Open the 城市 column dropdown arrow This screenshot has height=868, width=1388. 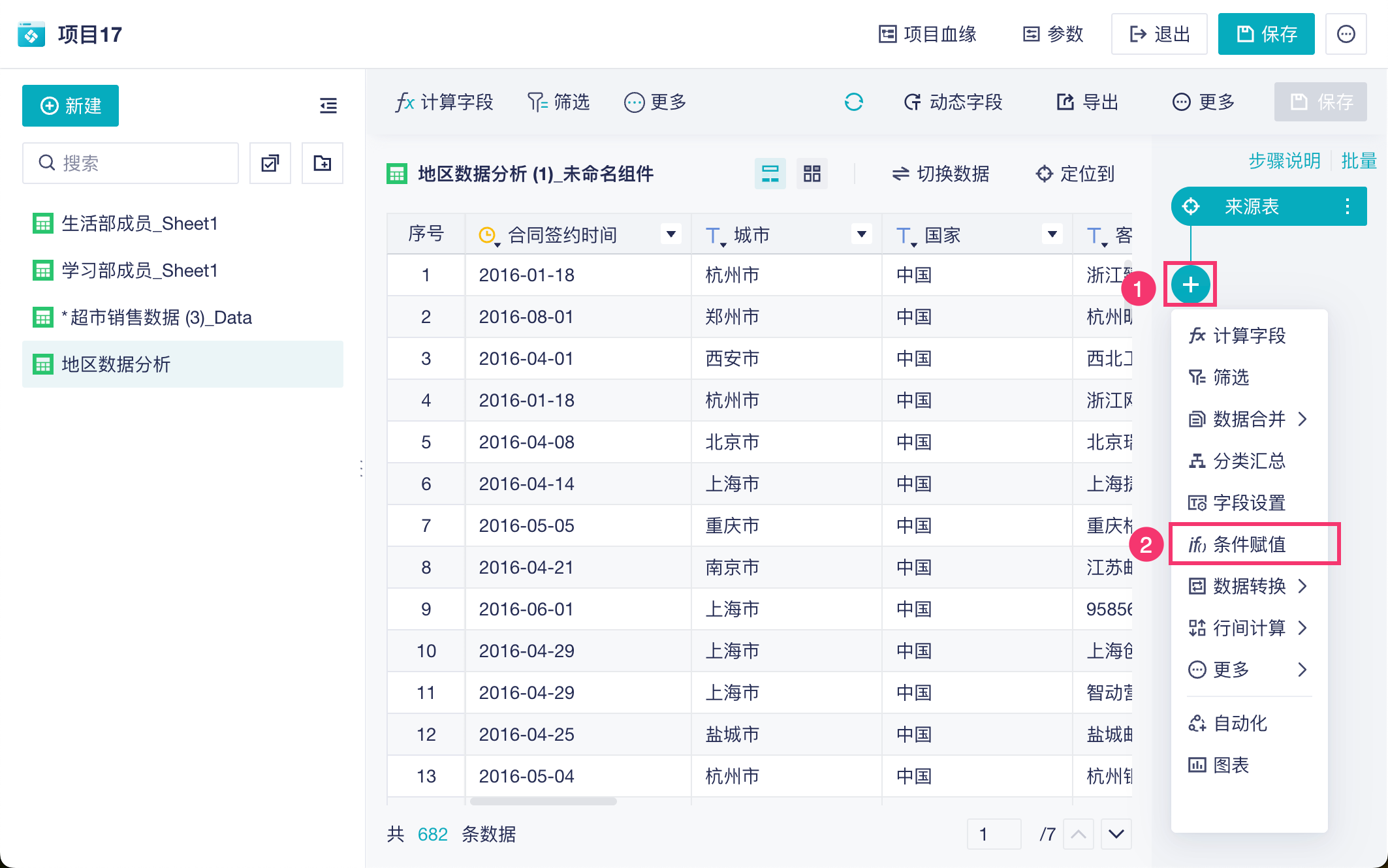click(861, 234)
